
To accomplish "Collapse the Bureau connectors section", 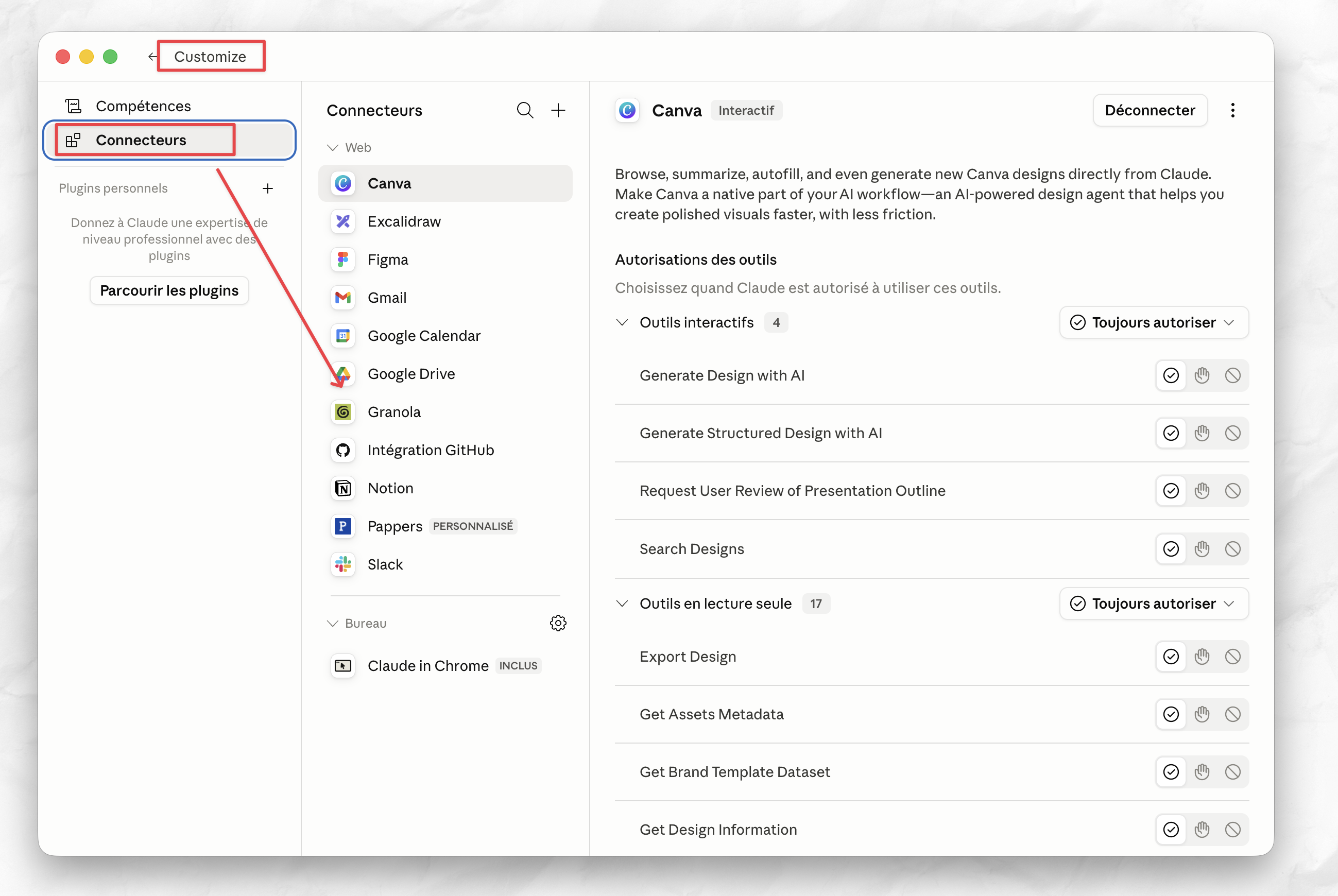I will 332,623.
